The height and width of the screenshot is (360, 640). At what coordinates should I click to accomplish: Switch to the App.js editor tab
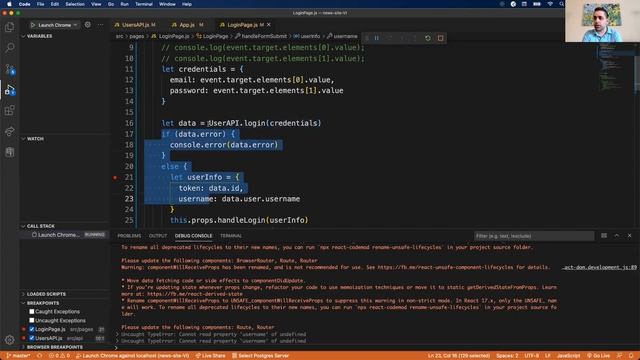click(x=187, y=25)
